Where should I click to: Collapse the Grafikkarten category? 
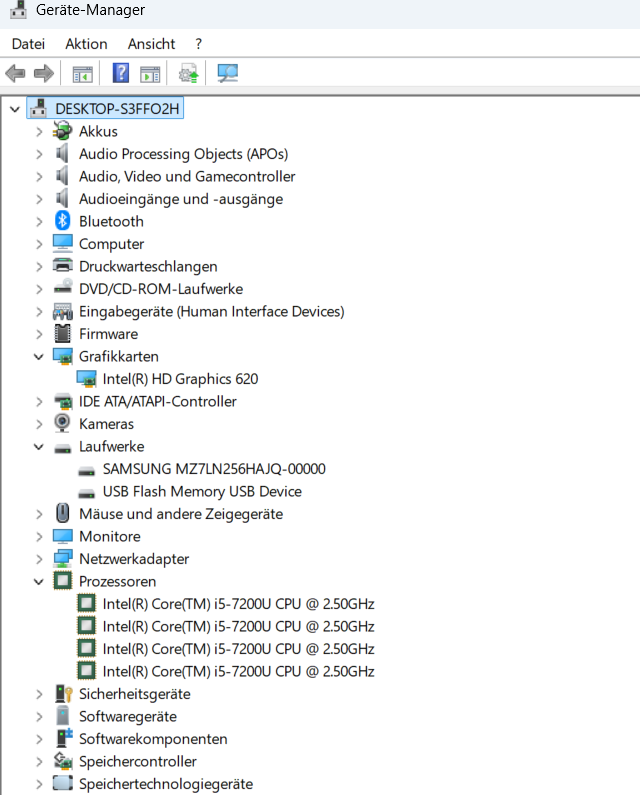39,356
